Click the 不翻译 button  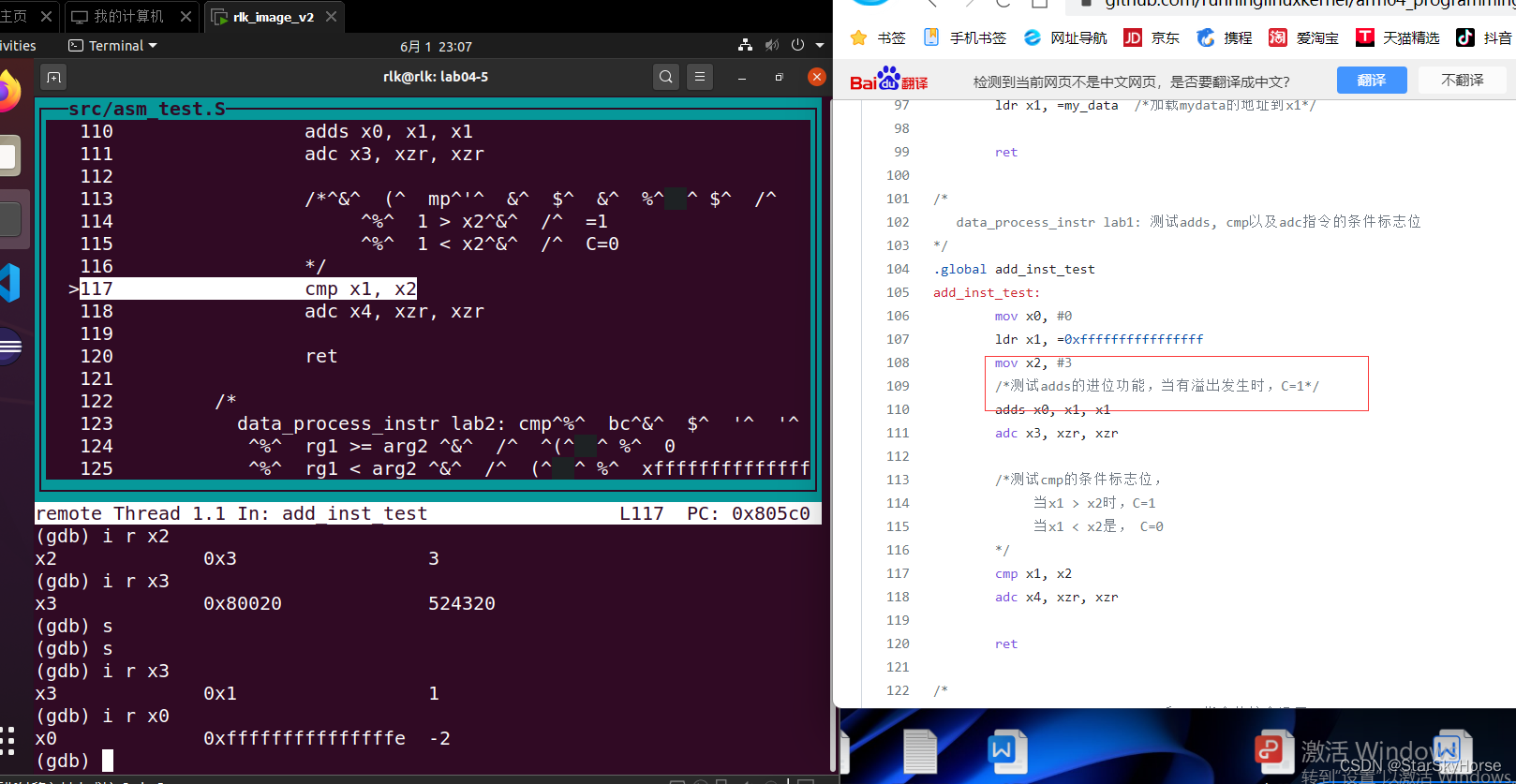click(x=1463, y=81)
